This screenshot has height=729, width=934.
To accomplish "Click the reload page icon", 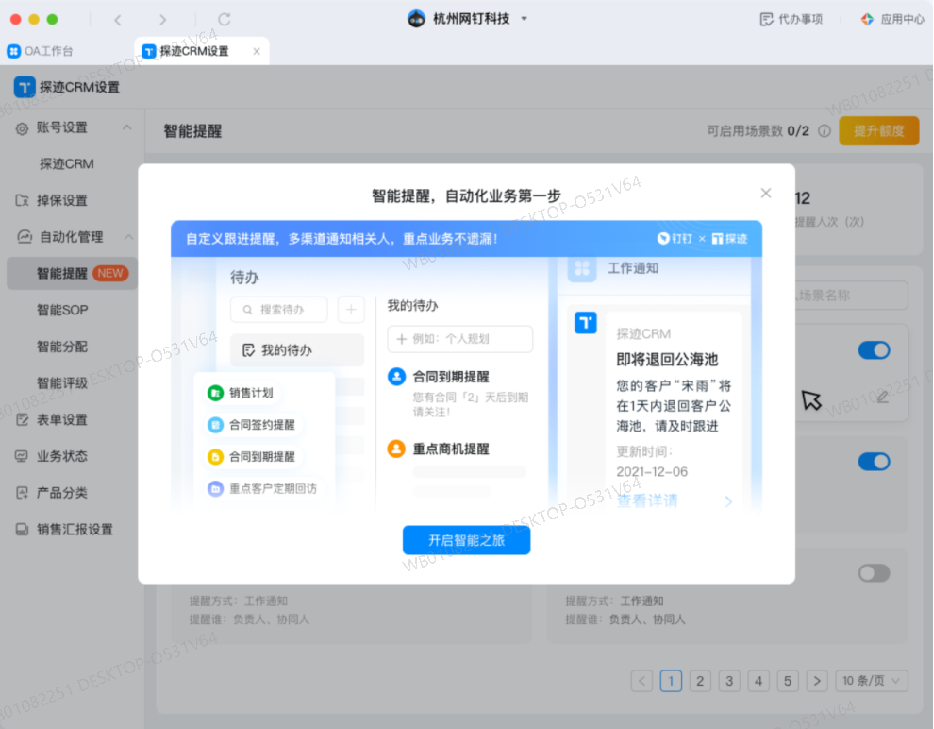I will tap(224, 20).
